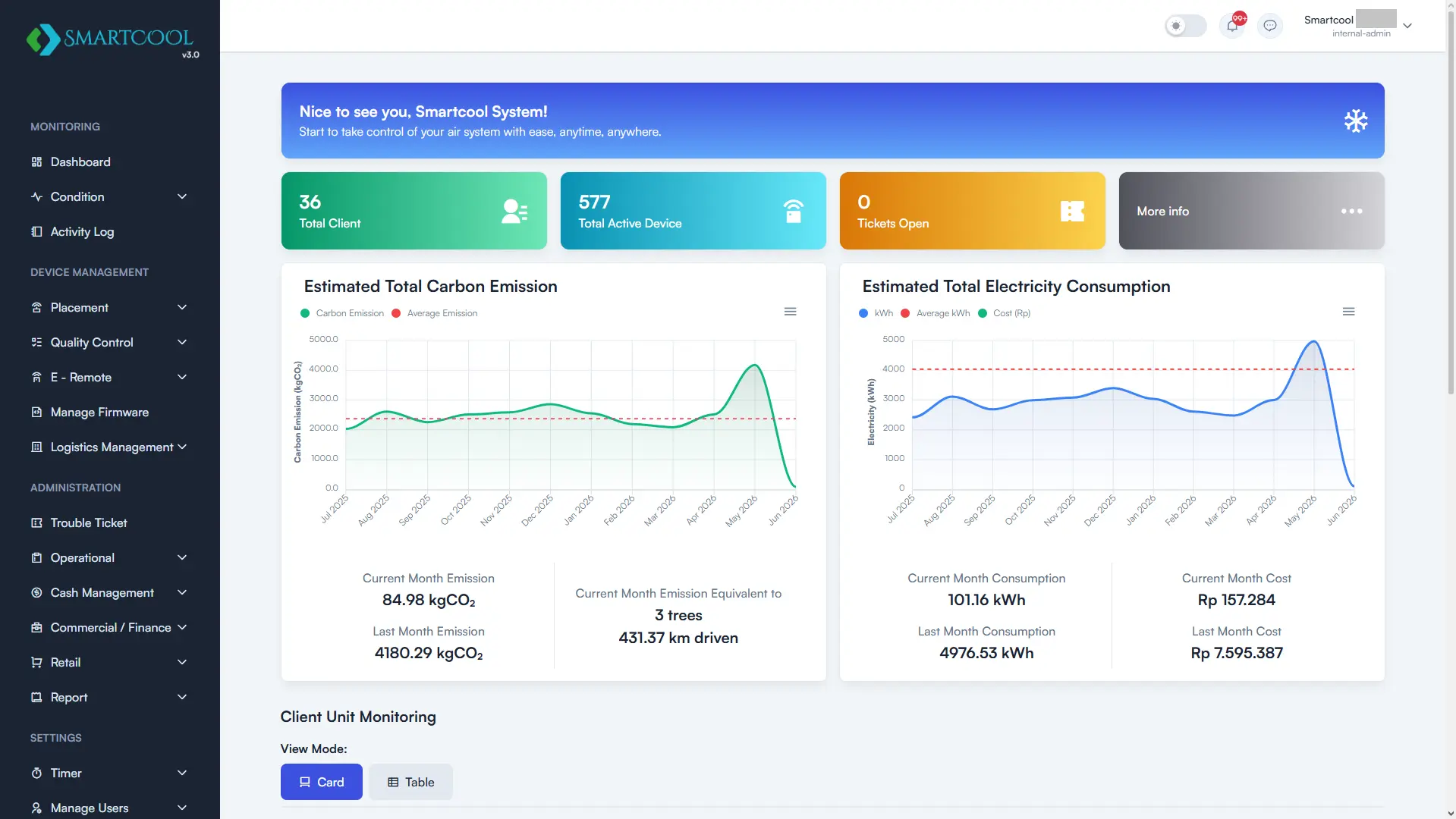Viewport: 1456px width, 819px height.
Task: Open the chat messages icon
Action: point(1270,26)
